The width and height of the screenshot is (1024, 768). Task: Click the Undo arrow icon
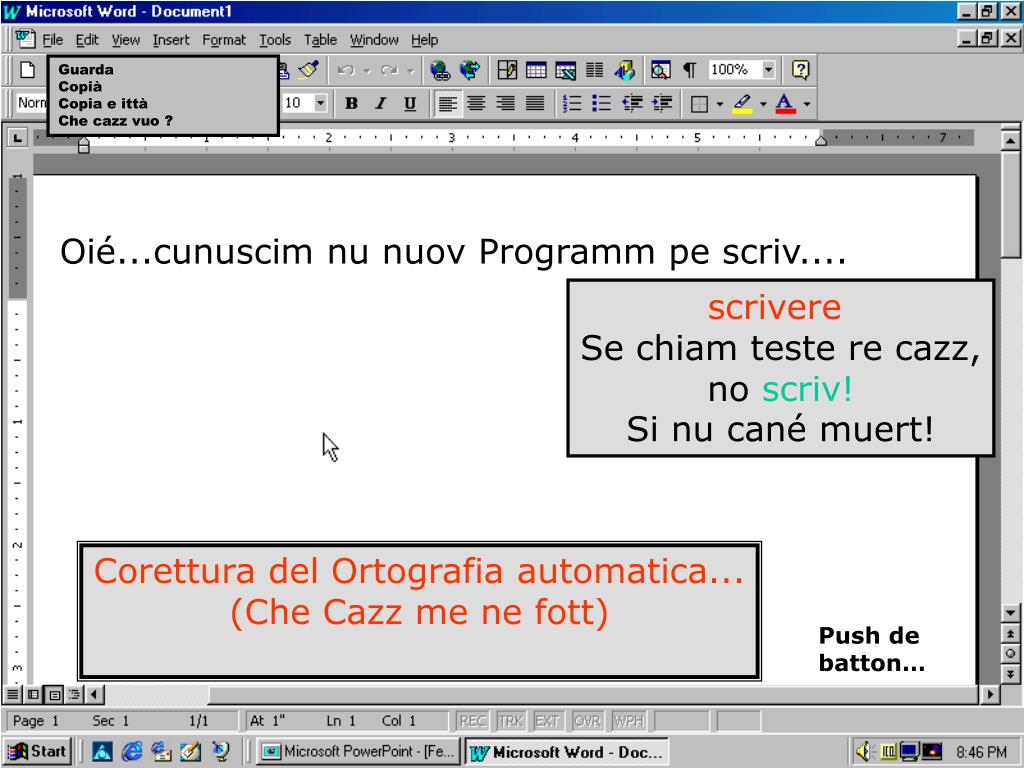pos(346,70)
